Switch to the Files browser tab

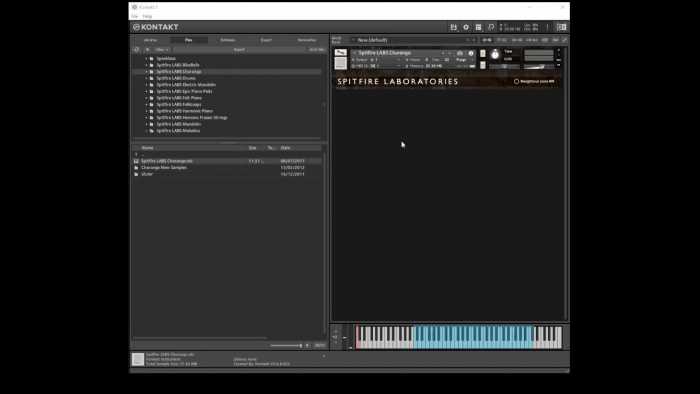coord(189,40)
